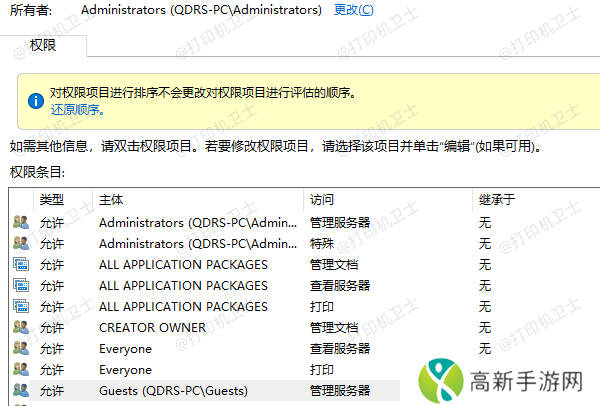This screenshot has width=600, height=406.
Task: Click 管理文档 access cell for CREATOR OWNER
Action: pyautogui.click(x=334, y=328)
